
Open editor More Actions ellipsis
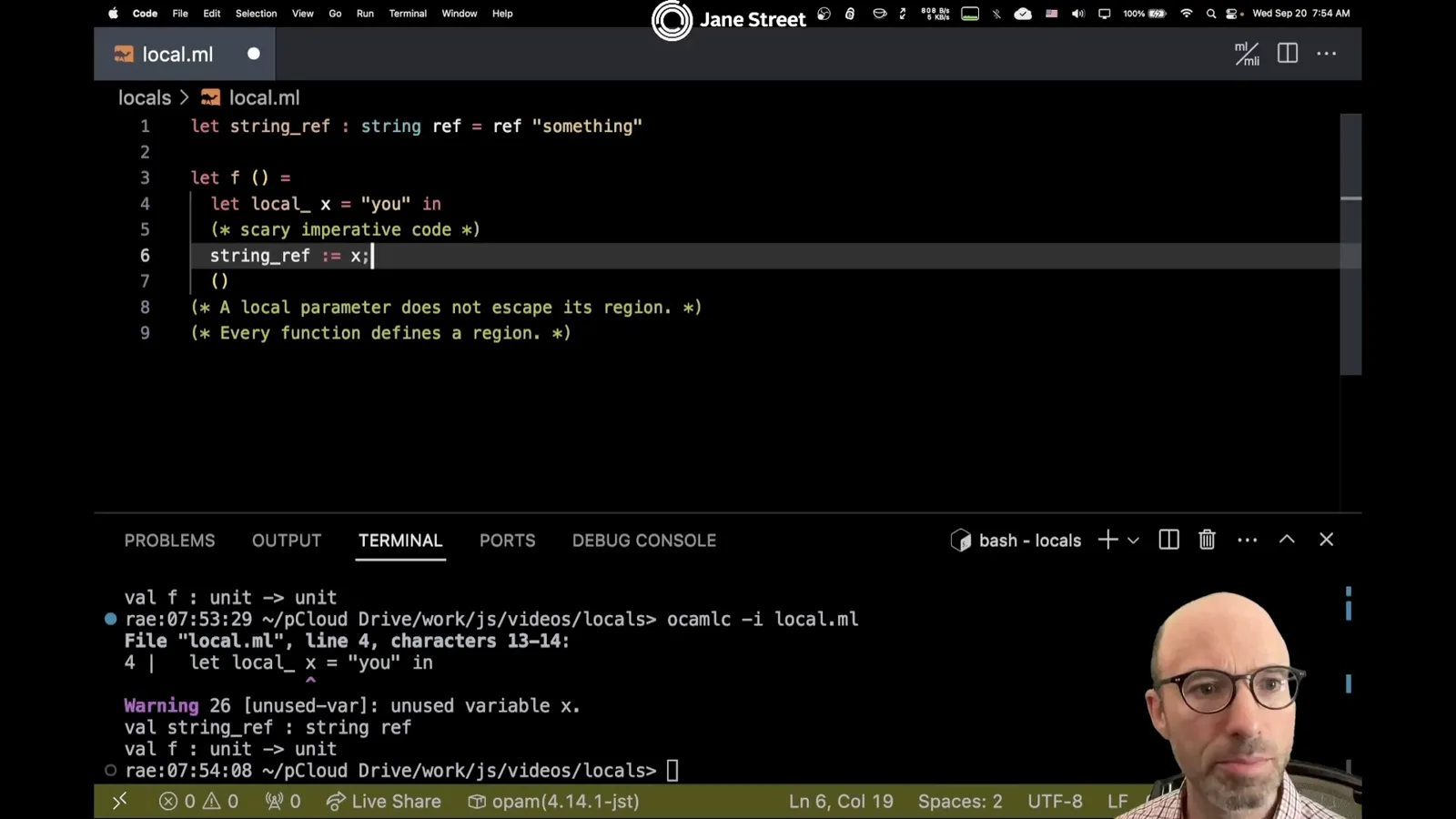click(1327, 54)
